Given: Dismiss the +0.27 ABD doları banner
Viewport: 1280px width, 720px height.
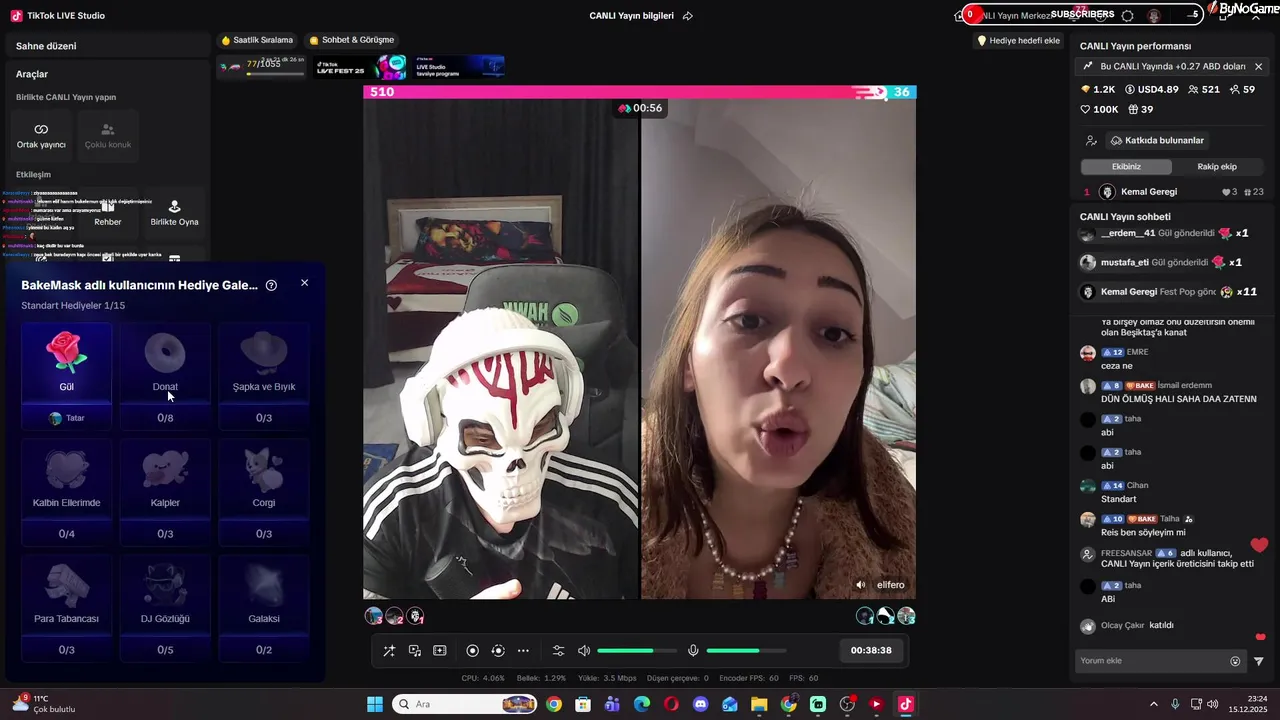Looking at the screenshot, I should (1258, 67).
